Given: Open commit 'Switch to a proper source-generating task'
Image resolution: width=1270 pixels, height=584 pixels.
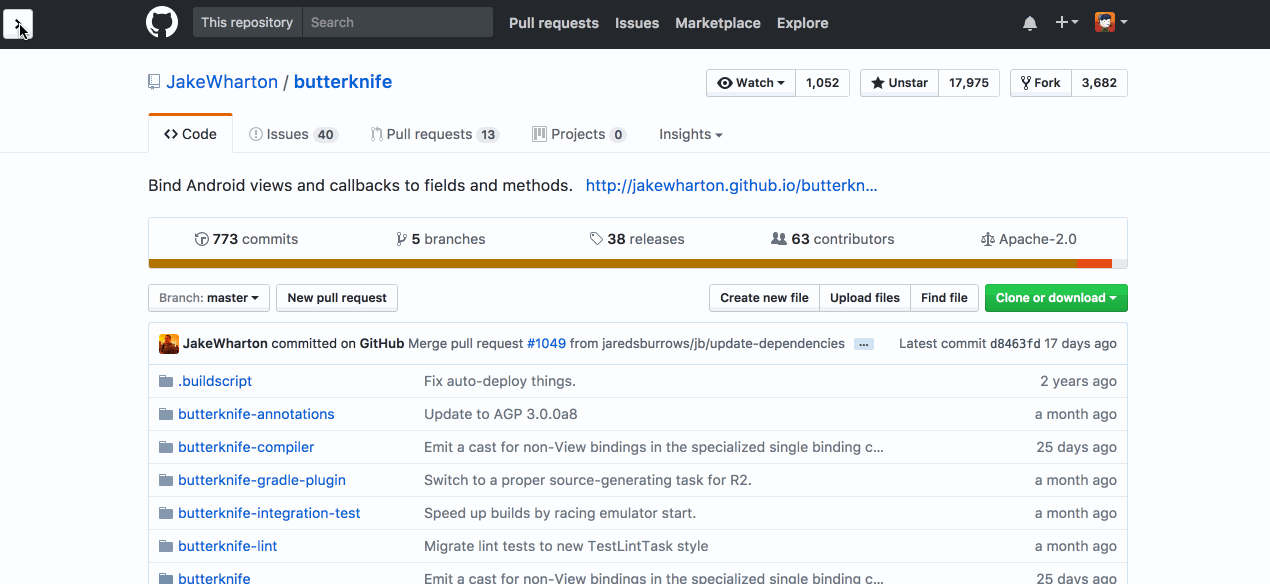Looking at the screenshot, I should [x=588, y=480].
